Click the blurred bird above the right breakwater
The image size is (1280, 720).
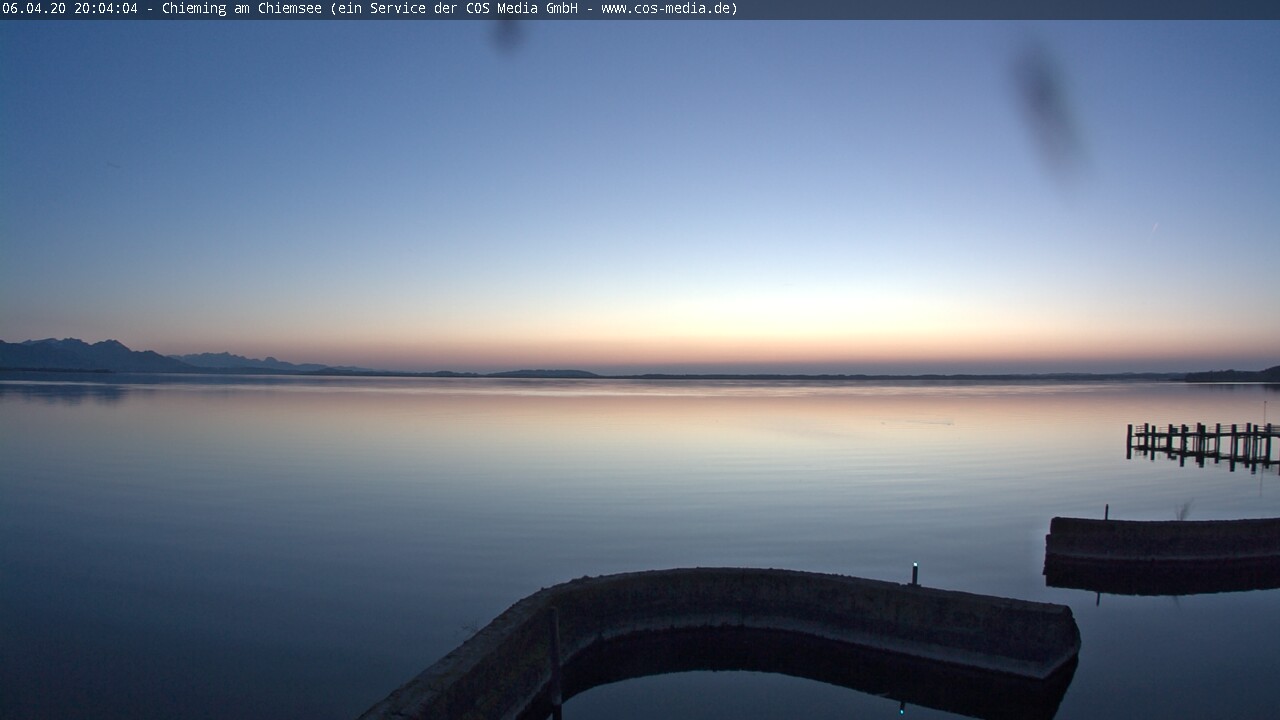(1183, 510)
